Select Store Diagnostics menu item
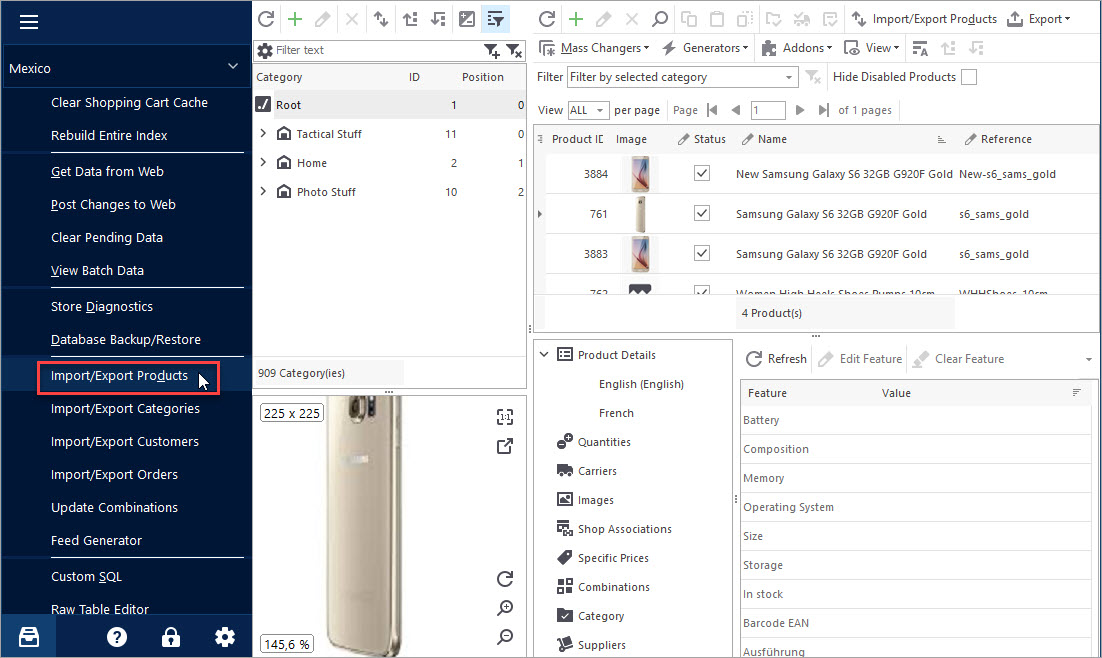1102x658 pixels. [x=102, y=307]
